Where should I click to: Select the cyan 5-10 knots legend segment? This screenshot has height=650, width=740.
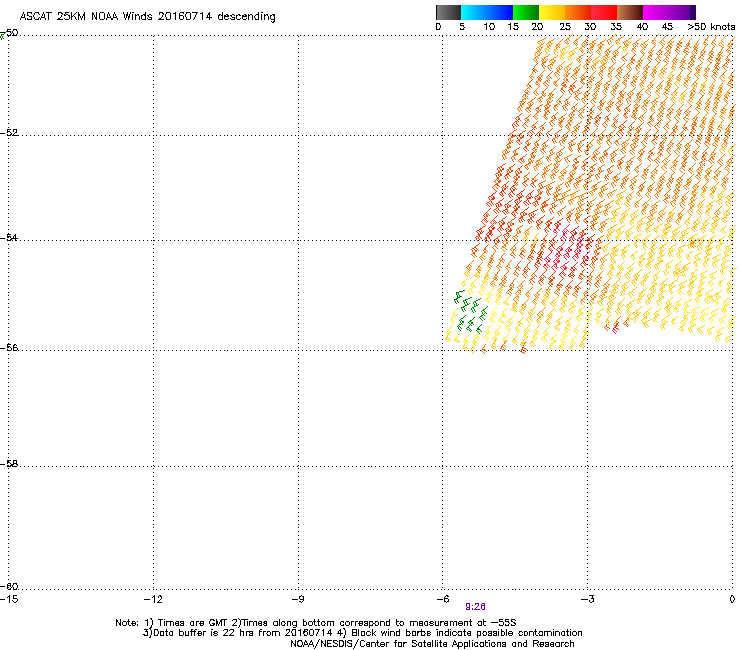(474, 12)
